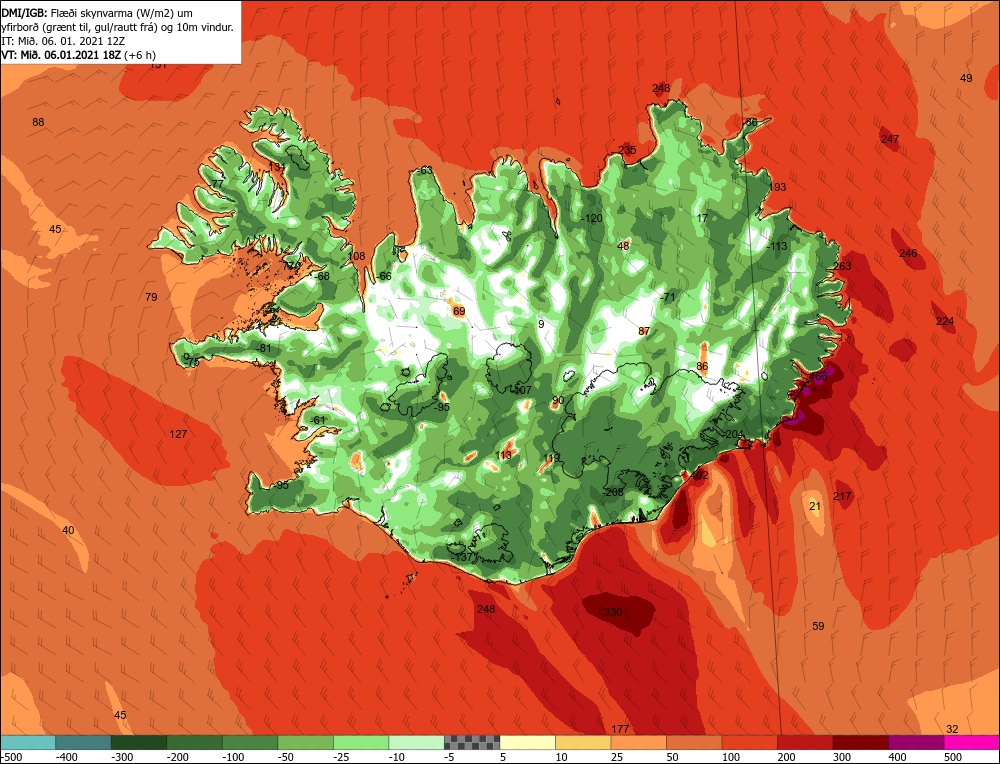Click the map value '235' on the north coast
The width and height of the screenshot is (1000, 764).
coord(627,151)
